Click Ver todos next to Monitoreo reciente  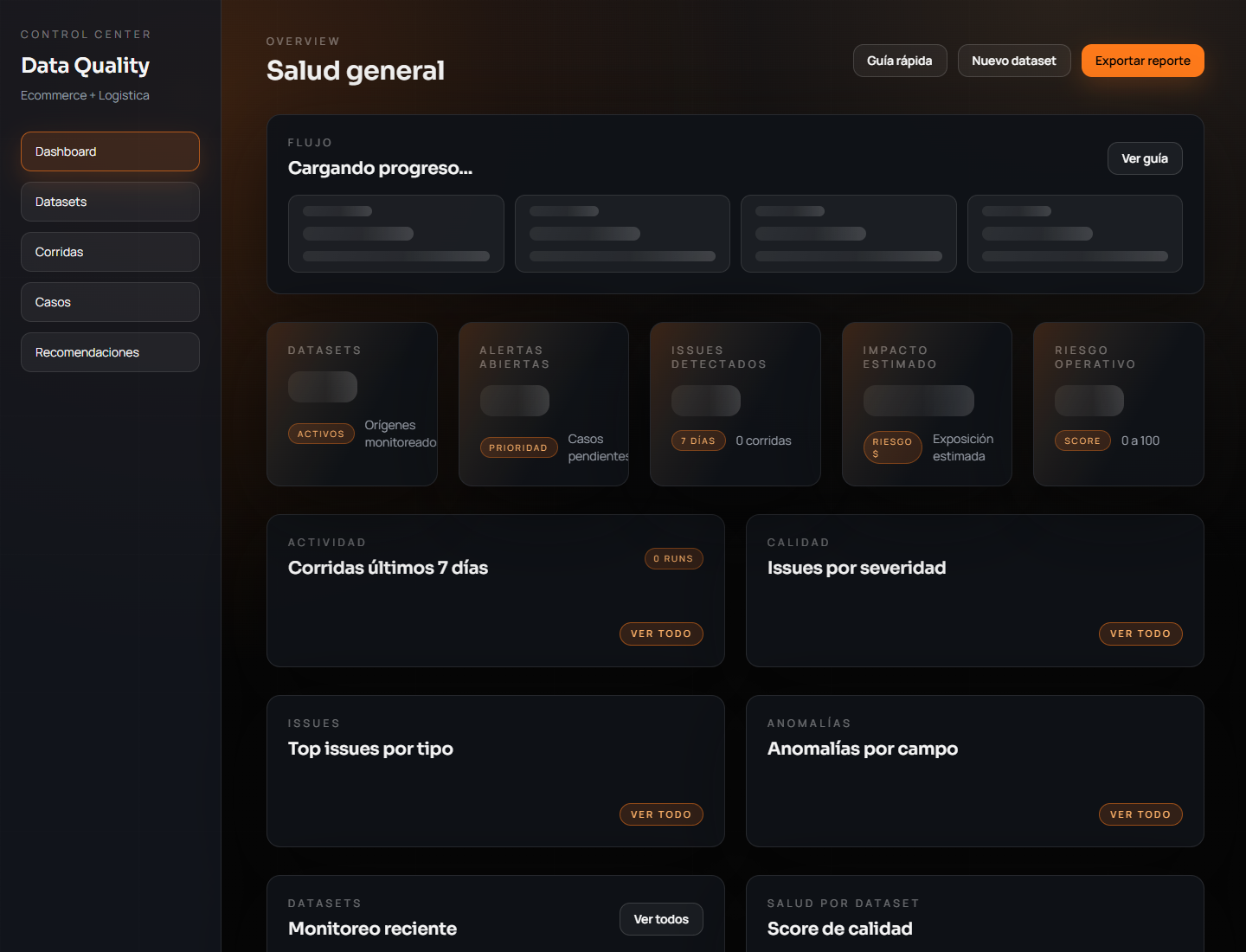coord(661,919)
